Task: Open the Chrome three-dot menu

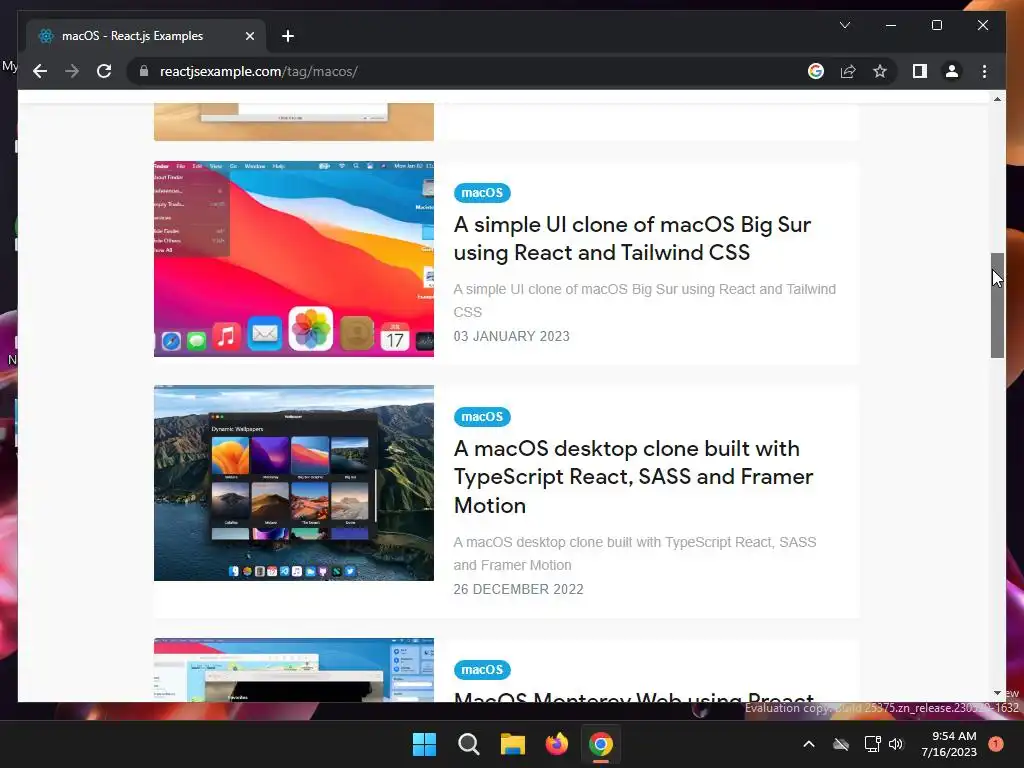Action: tap(984, 71)
